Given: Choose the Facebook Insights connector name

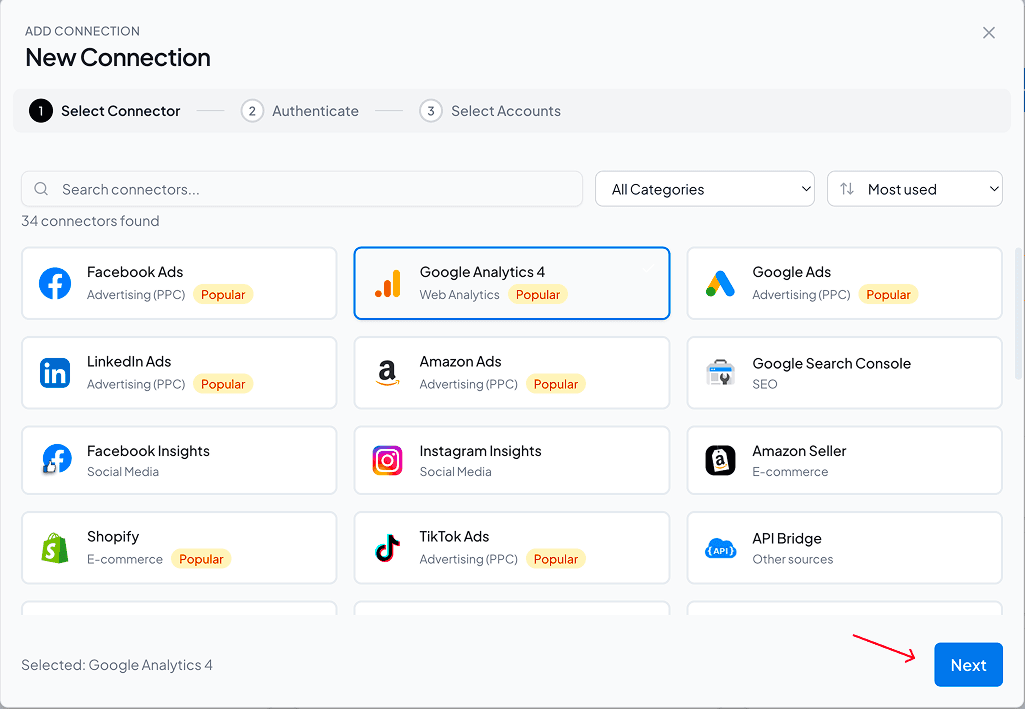Looking at the screenshot, I should [148, 451].
